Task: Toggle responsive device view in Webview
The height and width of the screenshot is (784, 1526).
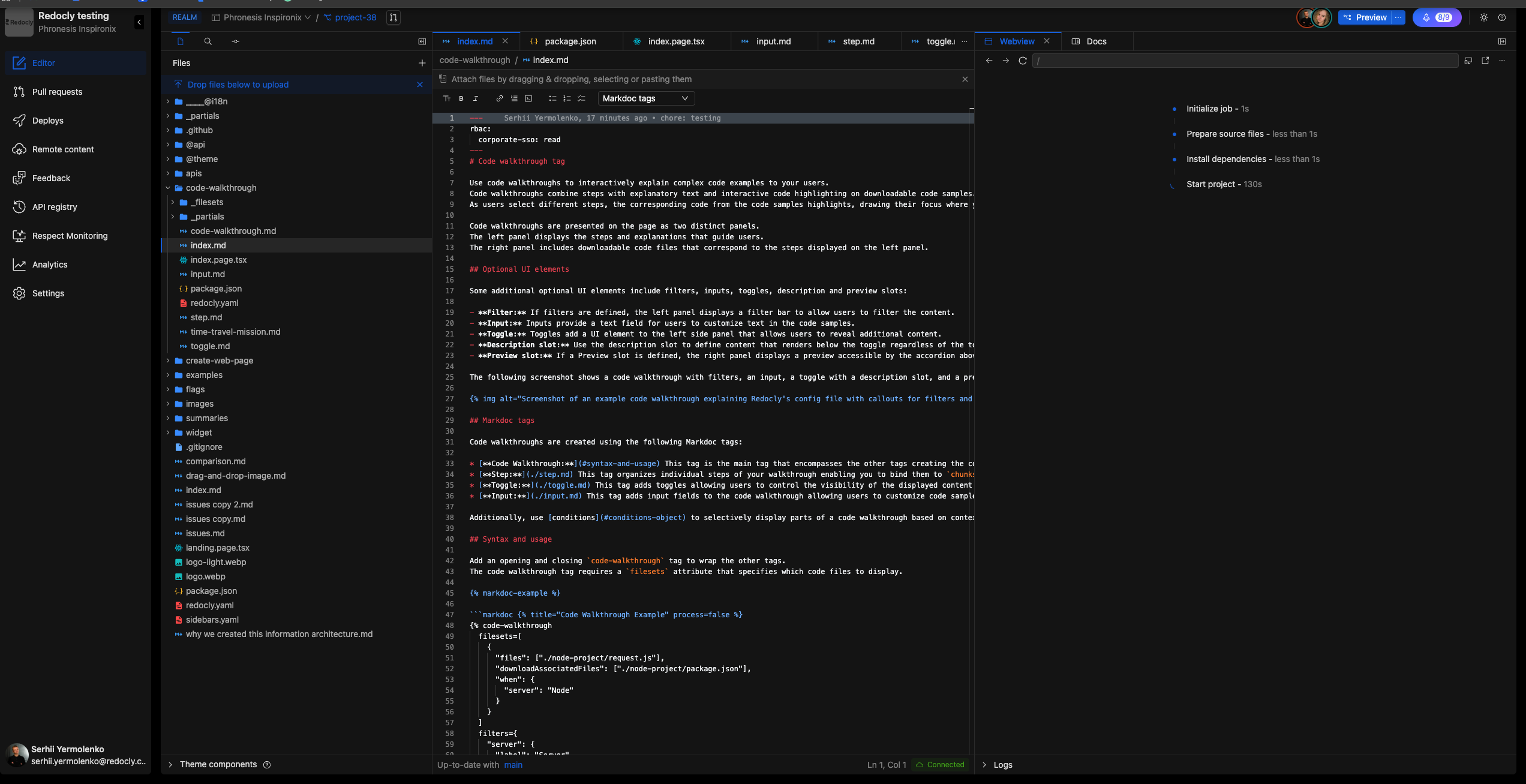Action: (1468, 61)
